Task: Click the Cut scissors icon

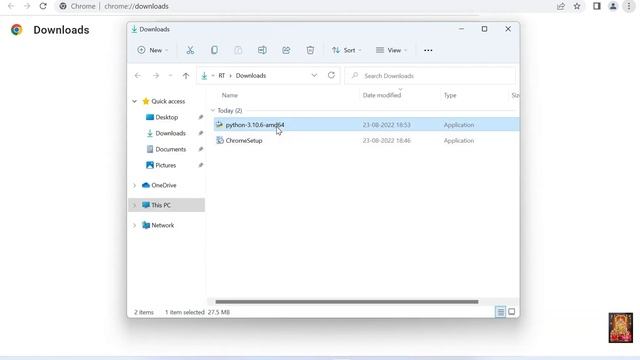Action: 190,50
